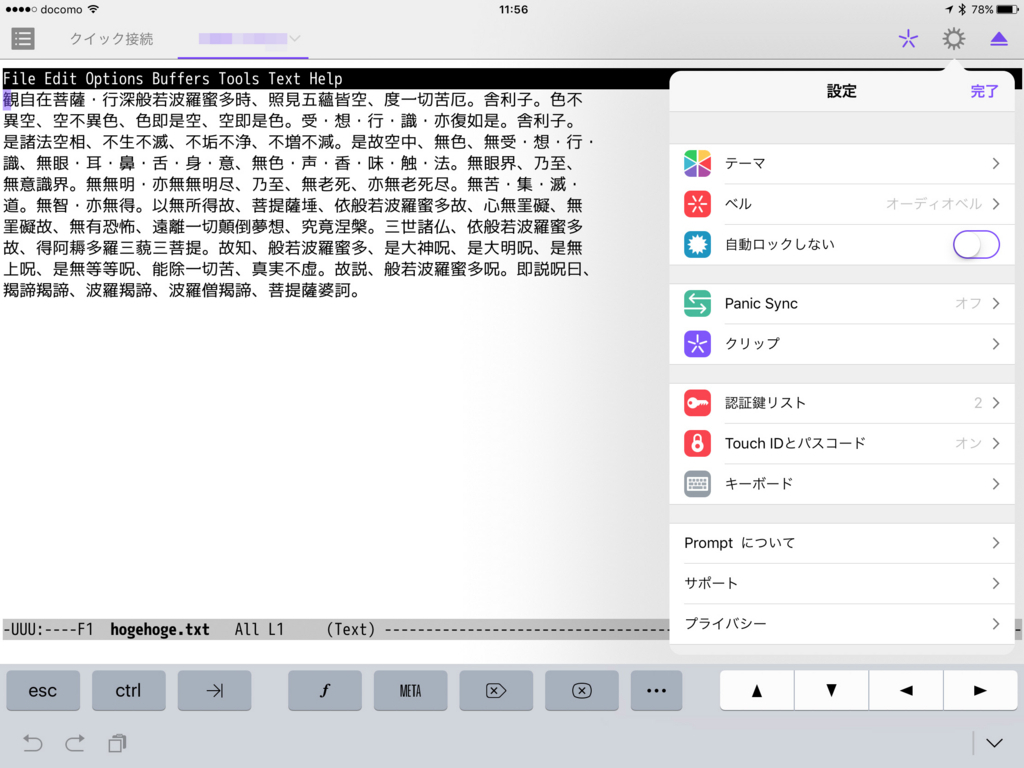The image size is (1024, 768).
Task: Toggle the 自動ロックしない switch
Action: [x=976, y=244]
